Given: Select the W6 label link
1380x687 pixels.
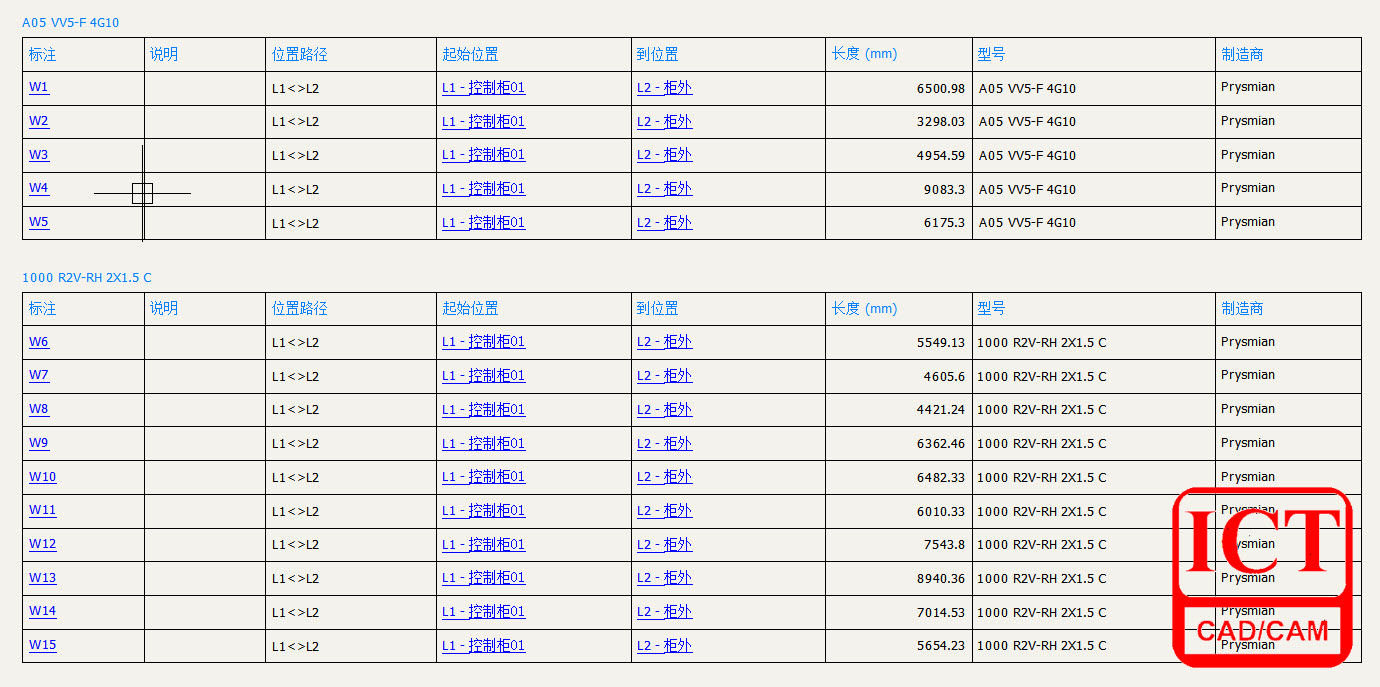Looking at the screenshot, I should pyautogui.click(x=38, y=342).
